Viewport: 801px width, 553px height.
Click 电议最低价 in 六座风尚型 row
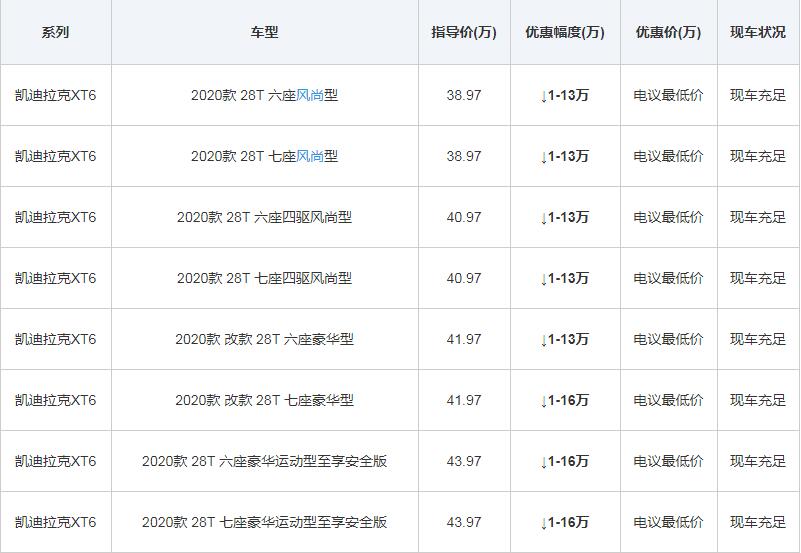(x=668, y=95)
